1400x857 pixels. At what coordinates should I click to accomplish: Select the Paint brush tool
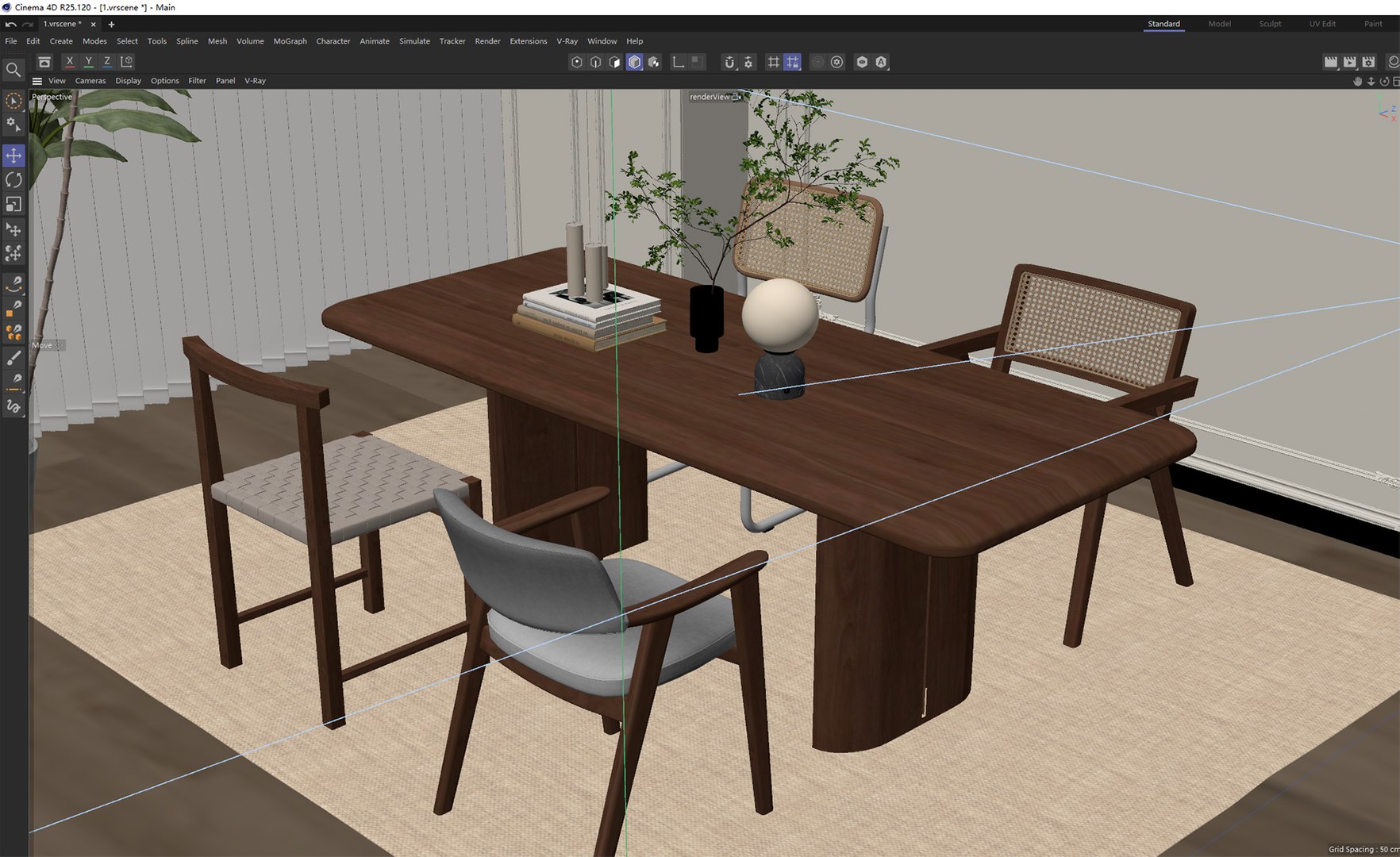click(x=13, y=358)
